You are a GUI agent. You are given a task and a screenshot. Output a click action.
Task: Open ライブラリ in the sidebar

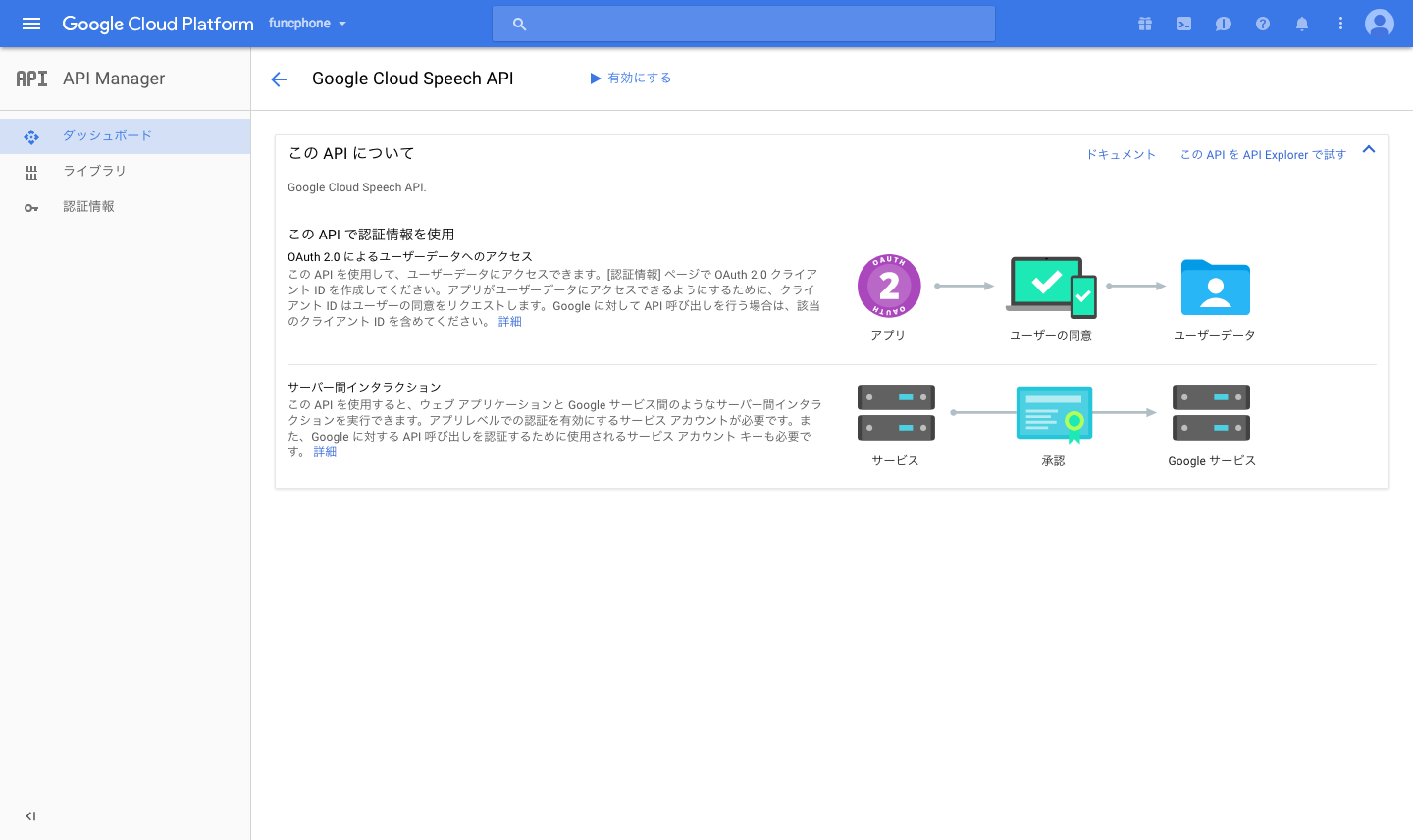94,171
